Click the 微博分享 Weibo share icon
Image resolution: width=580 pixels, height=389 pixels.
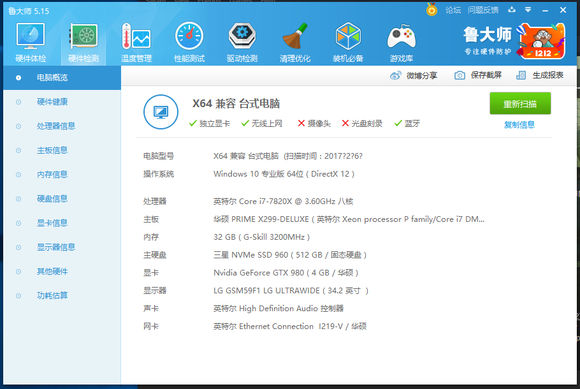[x=395, y=76]
